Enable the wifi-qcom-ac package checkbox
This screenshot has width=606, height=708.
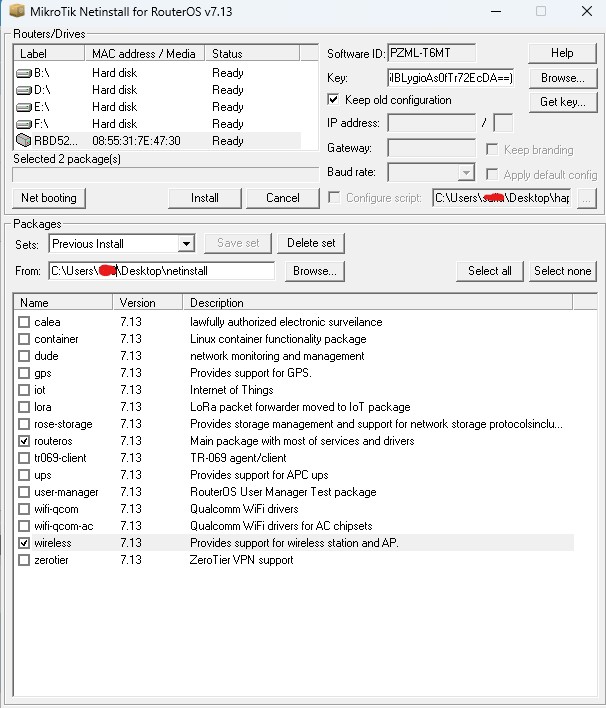pos(24,526)
